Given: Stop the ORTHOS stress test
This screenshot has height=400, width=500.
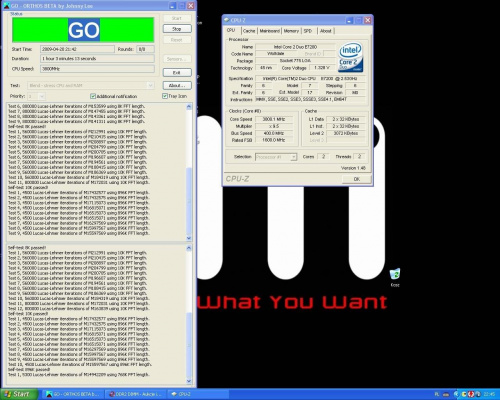Looking at the screenshot, I should (177, 29).
